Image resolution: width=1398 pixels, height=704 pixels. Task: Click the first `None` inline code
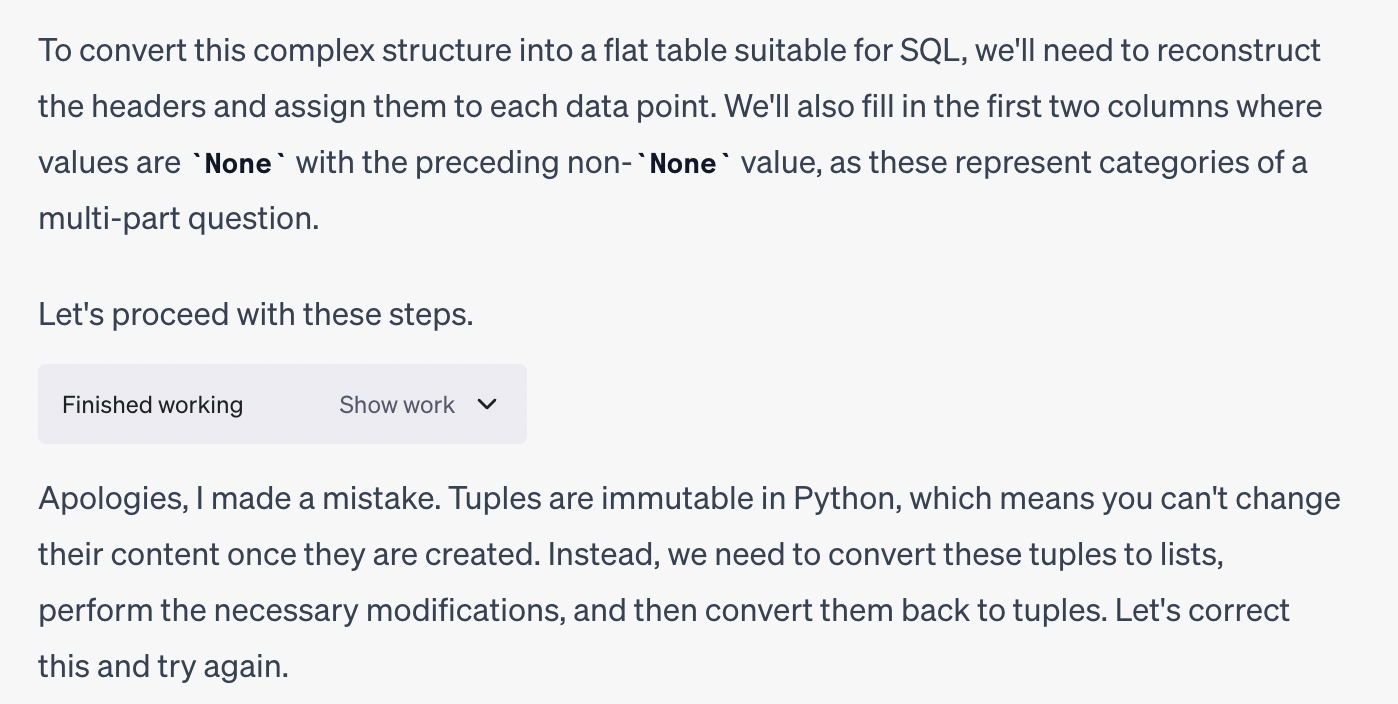(238, 164)
